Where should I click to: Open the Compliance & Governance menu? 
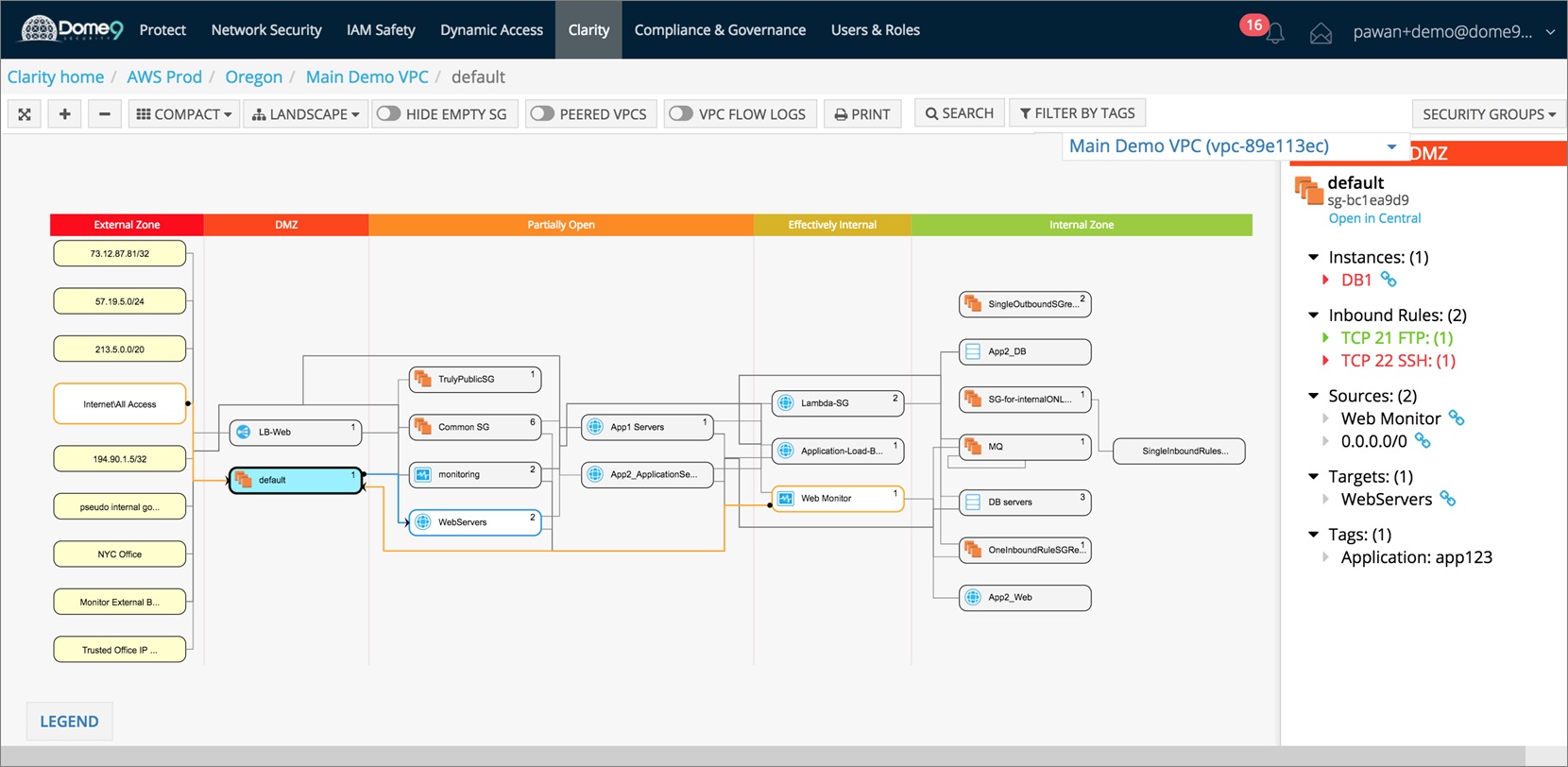tap(720, 30)
